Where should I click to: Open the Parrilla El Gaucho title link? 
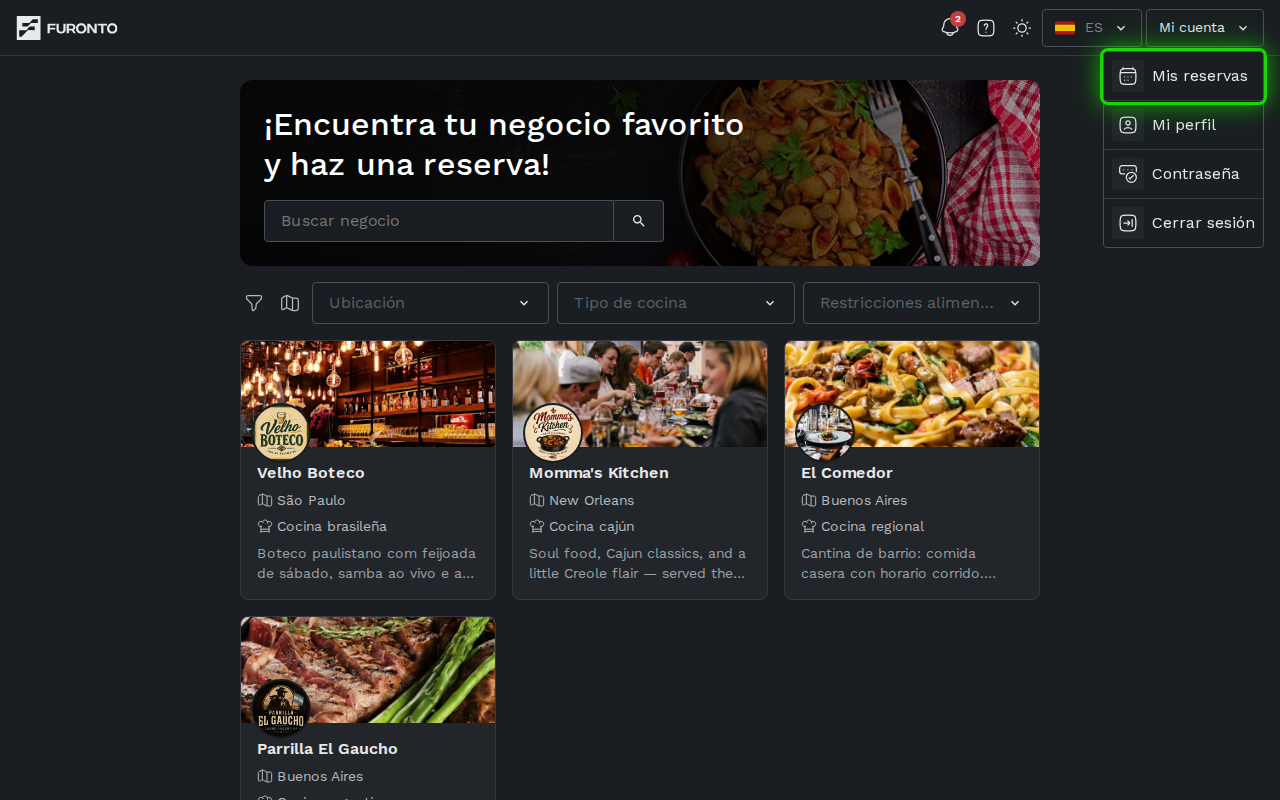327,749
